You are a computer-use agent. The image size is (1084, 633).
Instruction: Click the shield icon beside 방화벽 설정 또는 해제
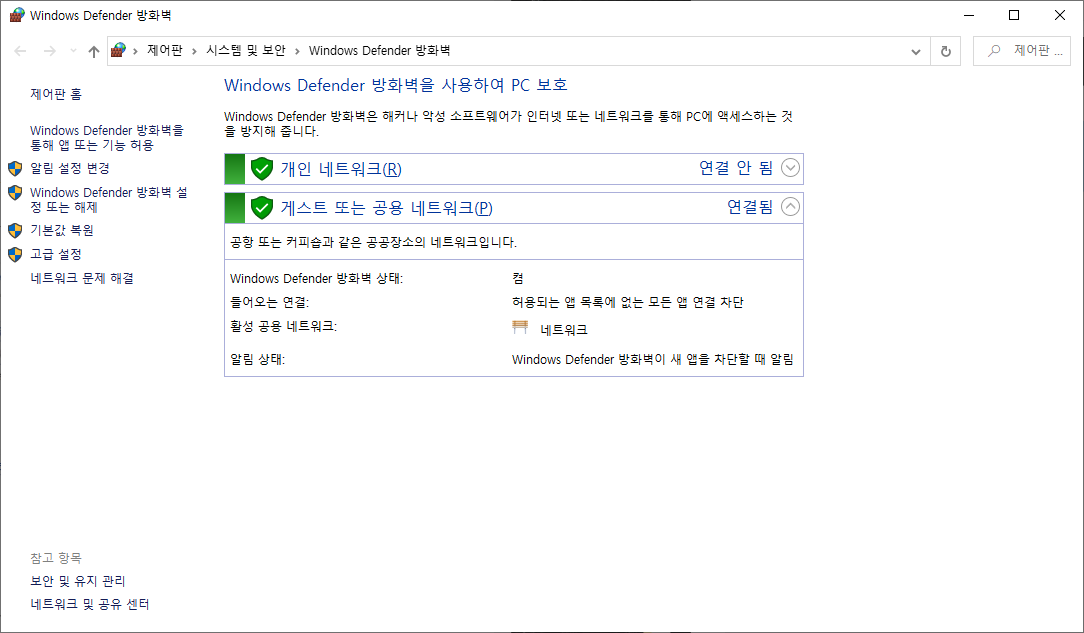tap(15, 193)
